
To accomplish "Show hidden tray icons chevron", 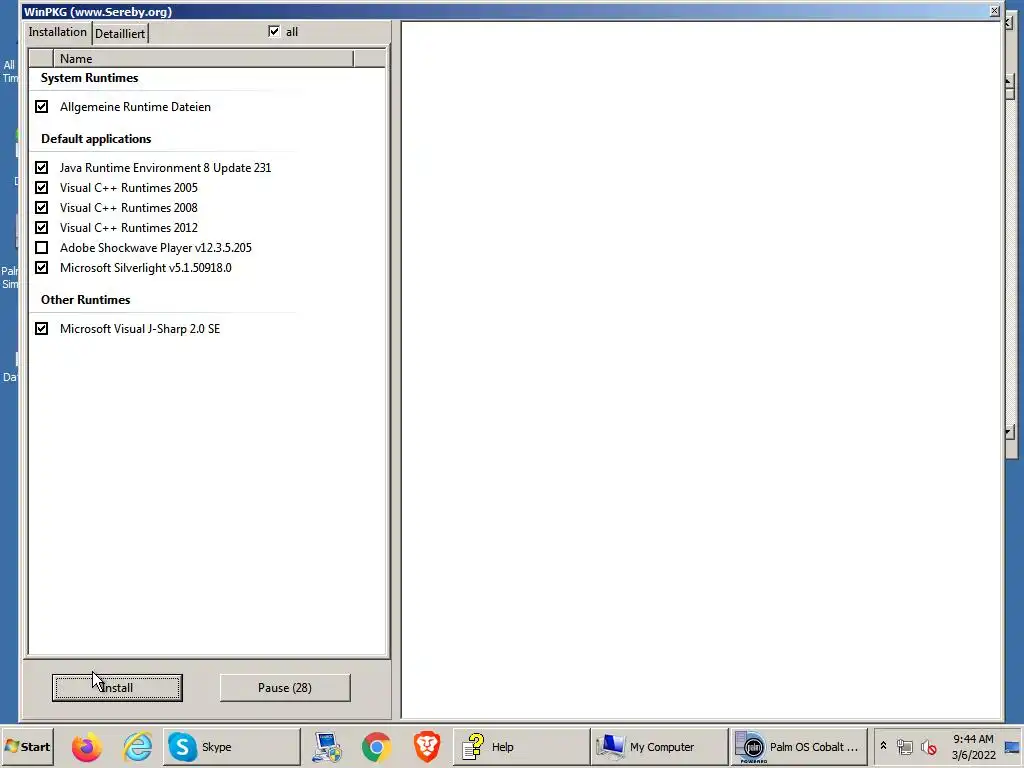I will coord(884,746).
